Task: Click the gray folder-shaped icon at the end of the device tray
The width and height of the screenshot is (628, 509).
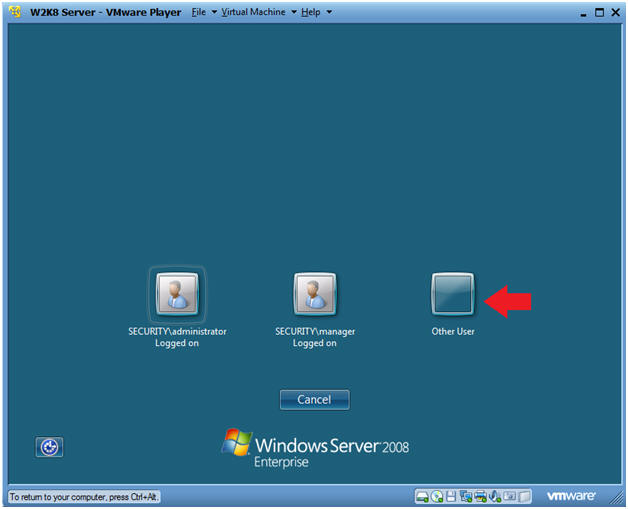Action: (524, 497)
